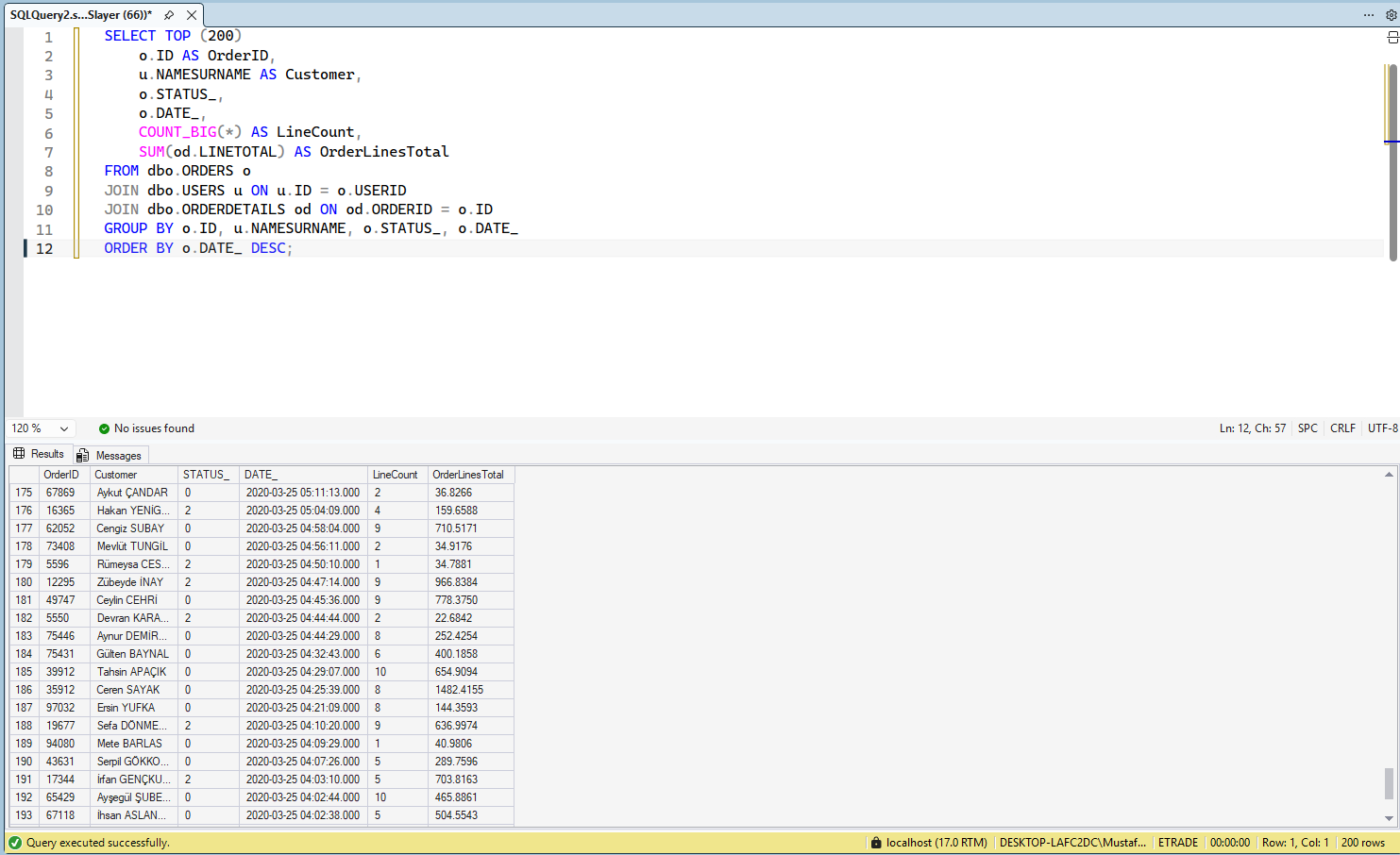Click cell Tahsin APAÇIK customer
1400x855 pixels.
coord(134,672)
